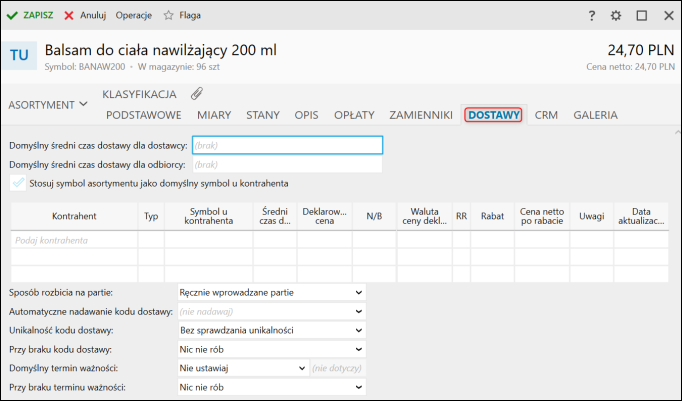This screenshot has height=401, width=682.
Task: Open Domyślny termin ważności dropdown
Action: (243, 368)
